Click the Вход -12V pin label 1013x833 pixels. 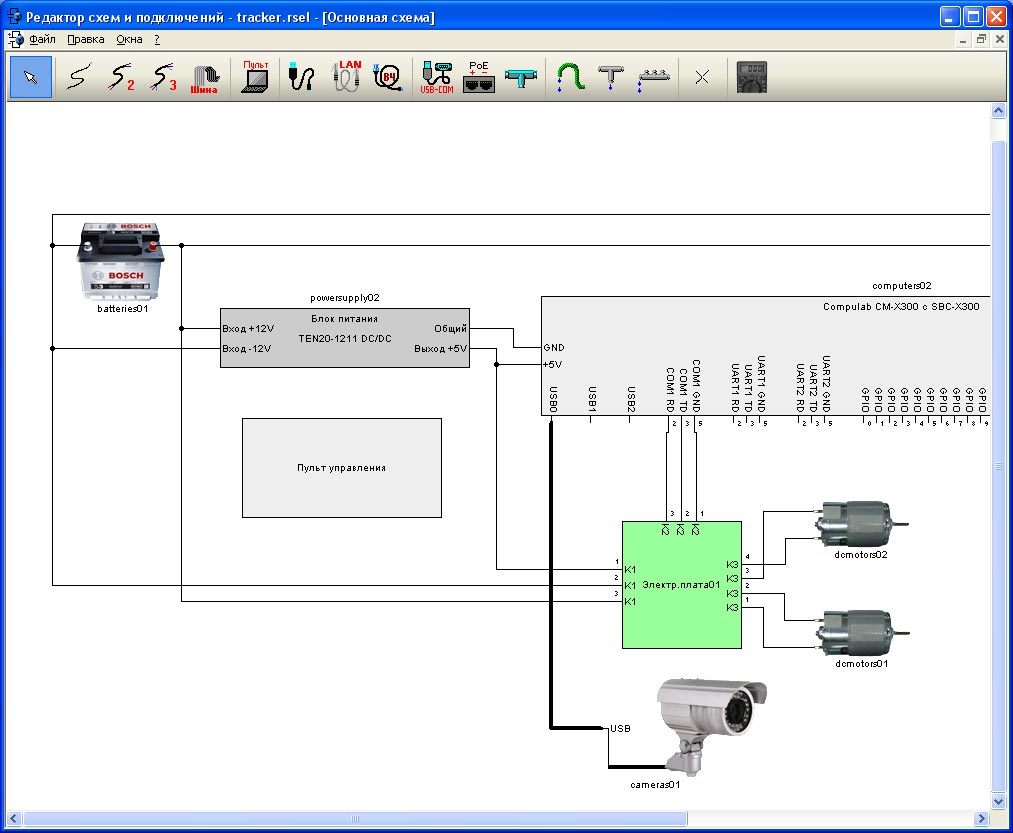pyautogui.click(x=247, y=349)
